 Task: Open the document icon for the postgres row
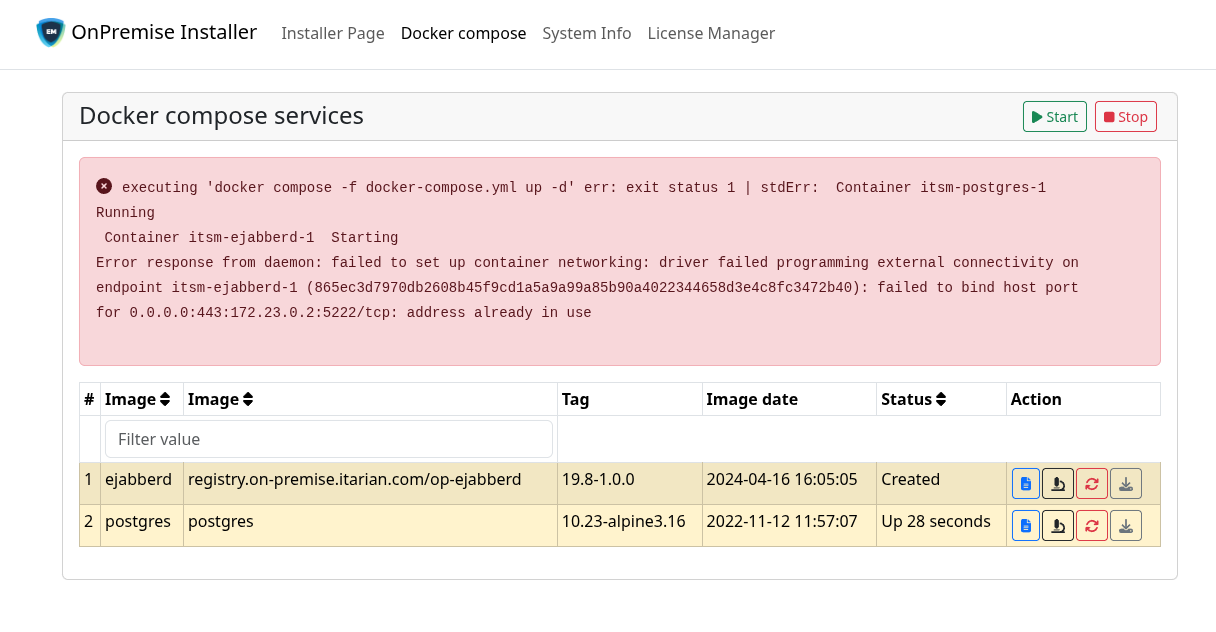click(1025, 525)
